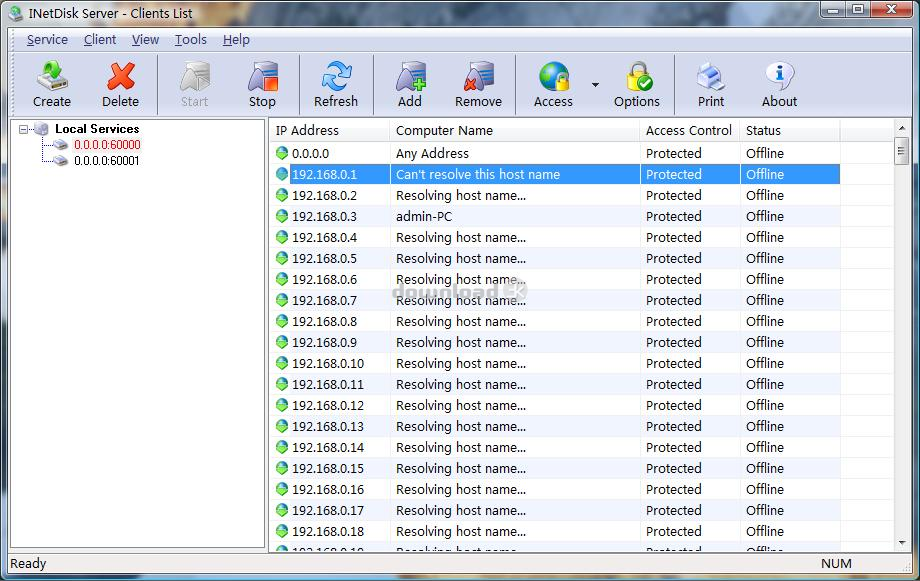Click Offline status in the 192.168.0.10 row
Screen dimensions: 920x581
[x=765, y=363]
